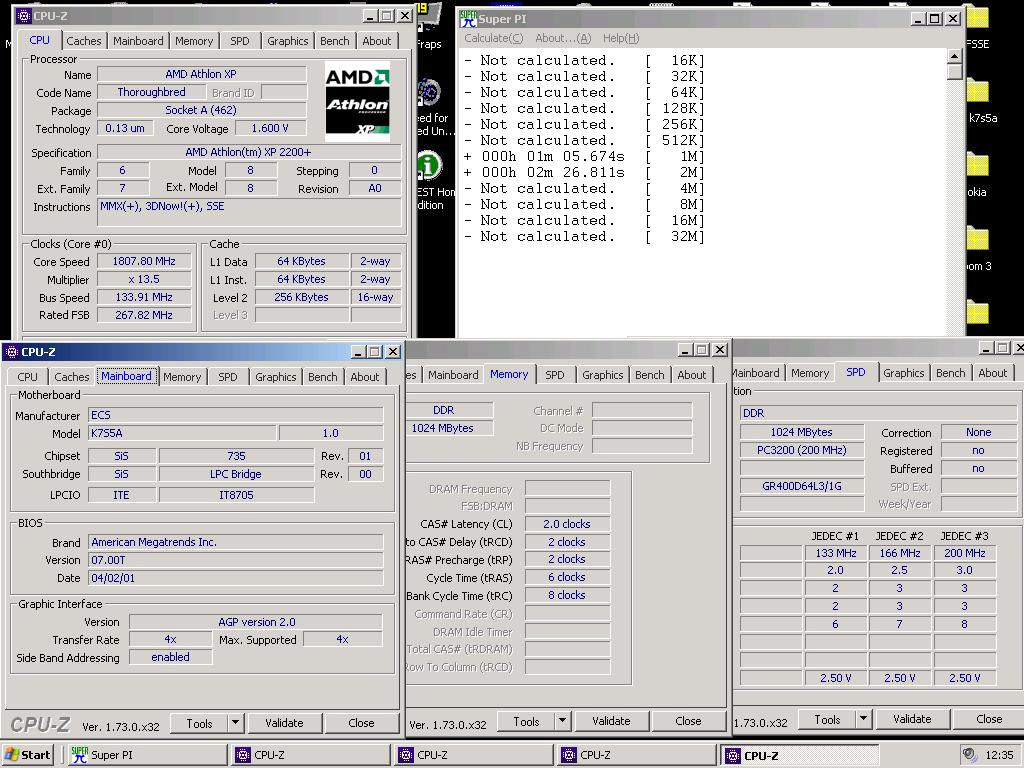The image size is (1024, 768).
Task: Click the active fourth CPU-Z taskbar button
Action: [801, 755]
